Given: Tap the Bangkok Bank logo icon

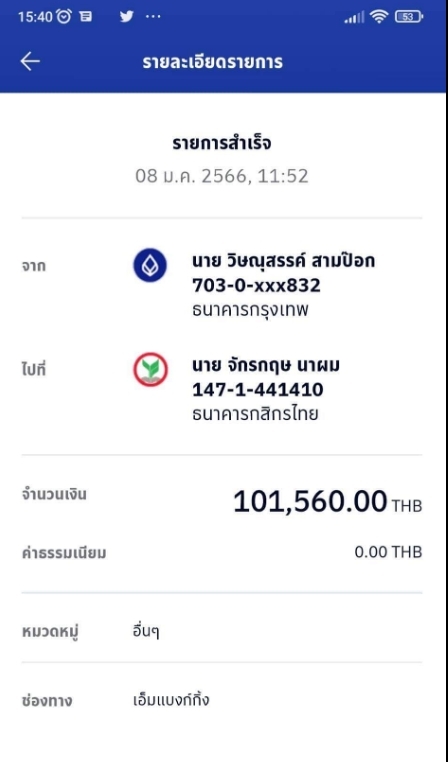Looking at the screenshot, I should [150, 265].
